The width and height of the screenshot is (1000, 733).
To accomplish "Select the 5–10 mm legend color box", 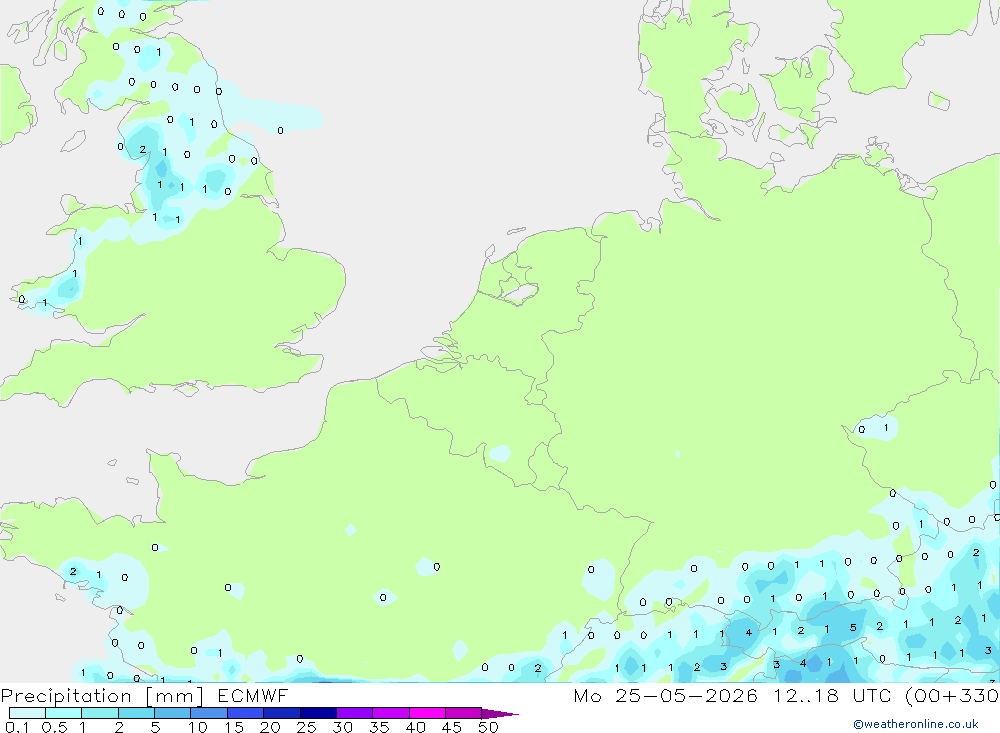I will 173,713.
